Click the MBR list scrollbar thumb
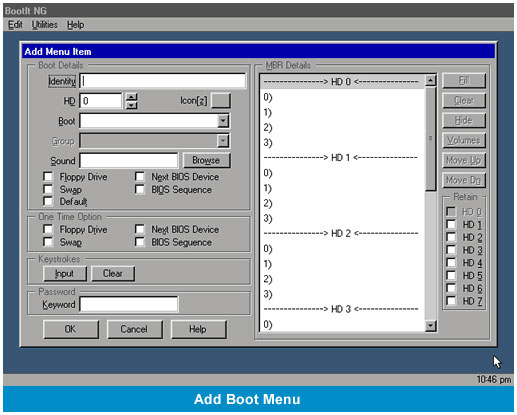Viewport: 517px width, 415px height. coord(431,139)
